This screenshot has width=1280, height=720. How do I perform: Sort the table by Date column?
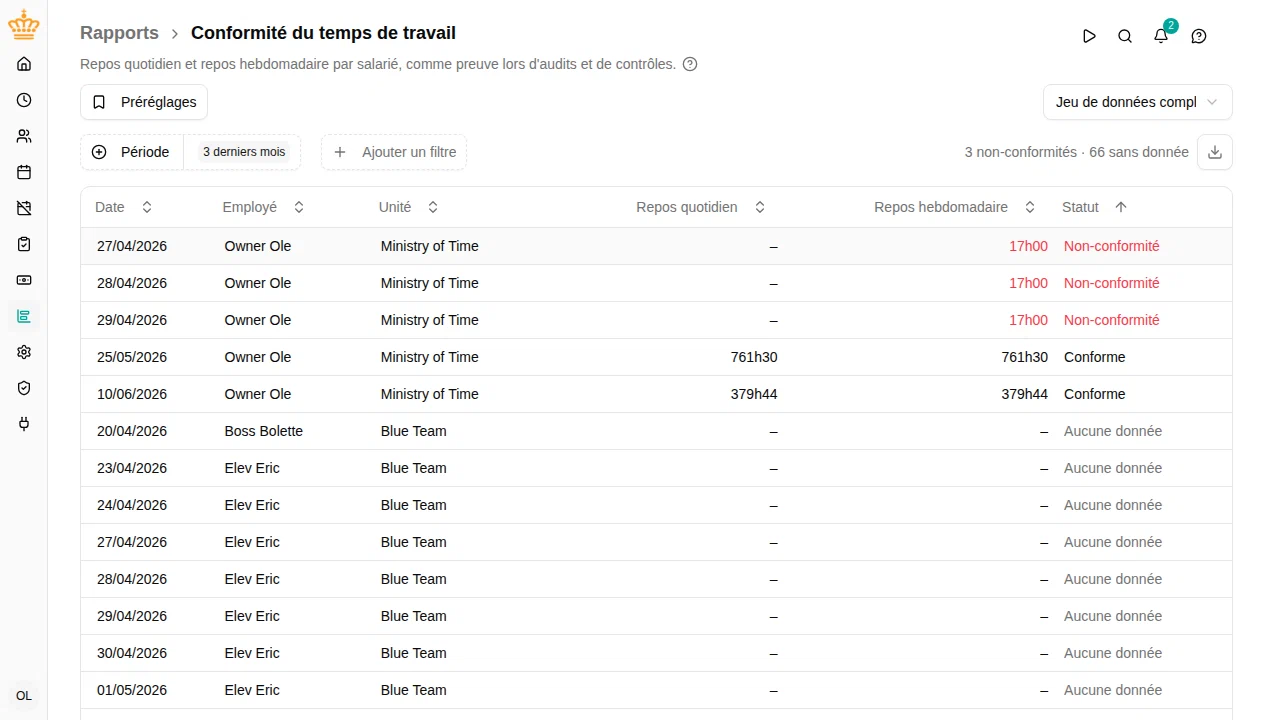[124, 207]
